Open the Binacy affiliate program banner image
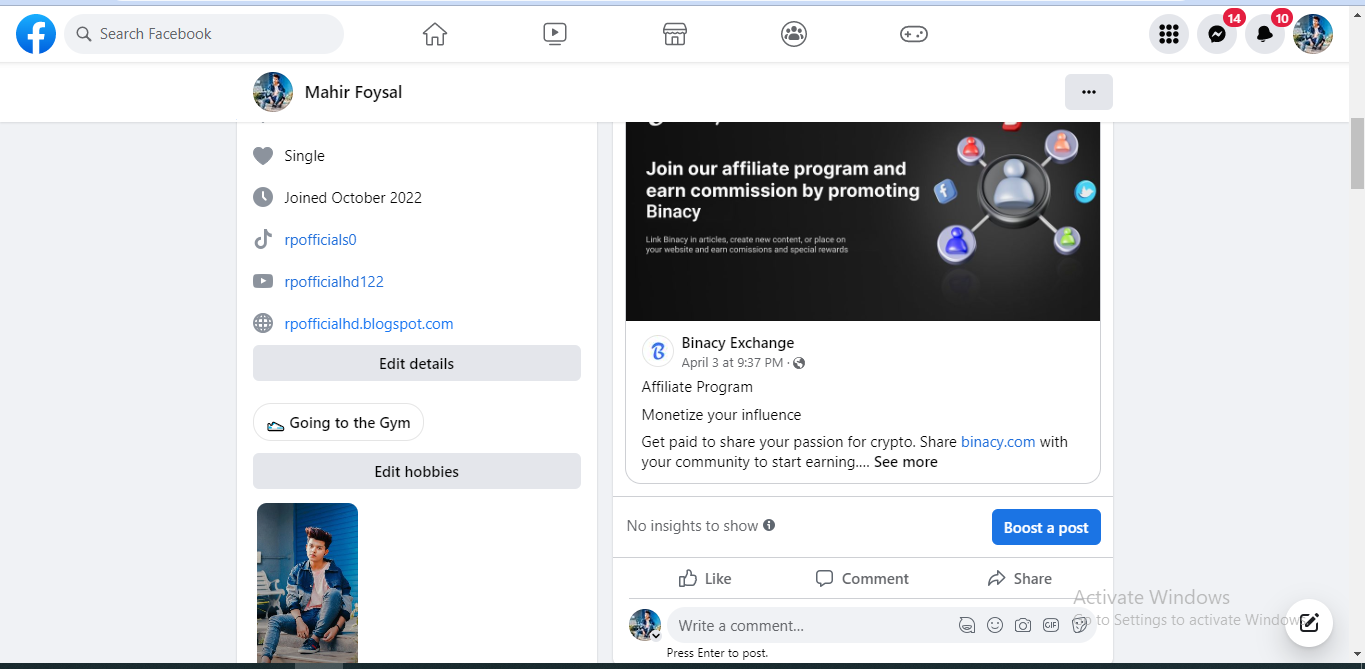 click(863, 221)
